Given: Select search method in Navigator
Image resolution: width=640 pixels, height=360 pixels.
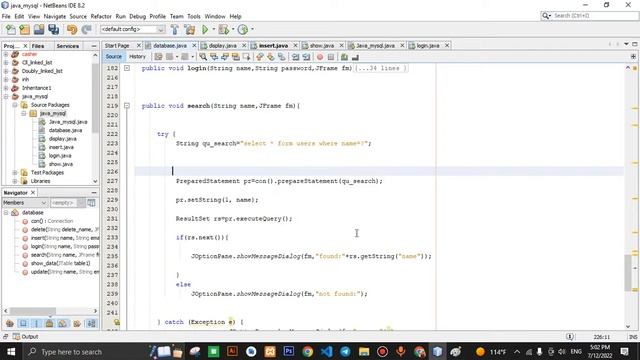Looking at the screenshot, I should (60, 255).
